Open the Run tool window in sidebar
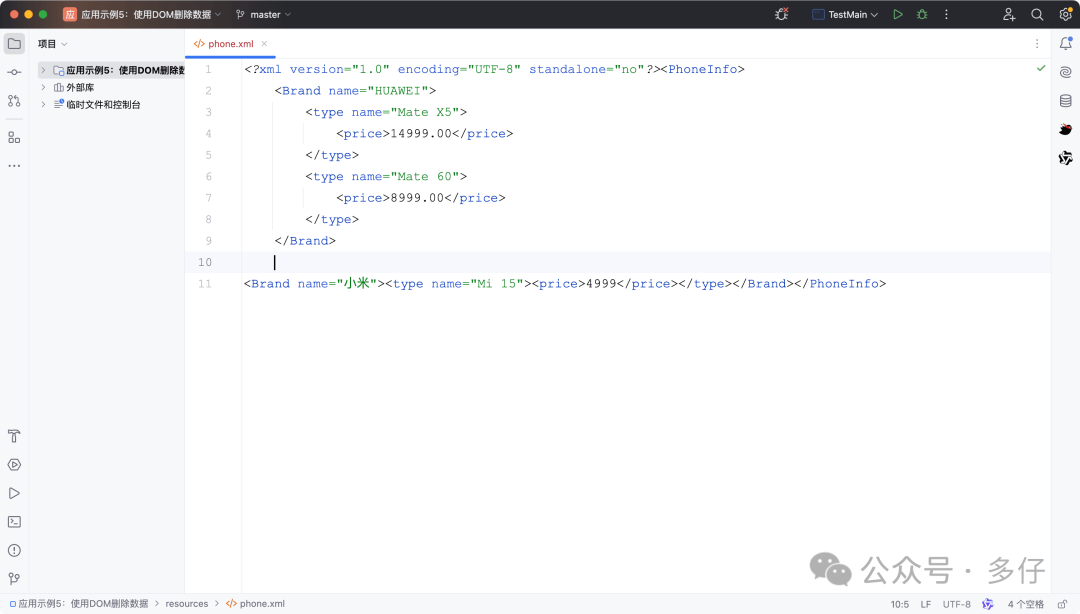 (14, 493)
